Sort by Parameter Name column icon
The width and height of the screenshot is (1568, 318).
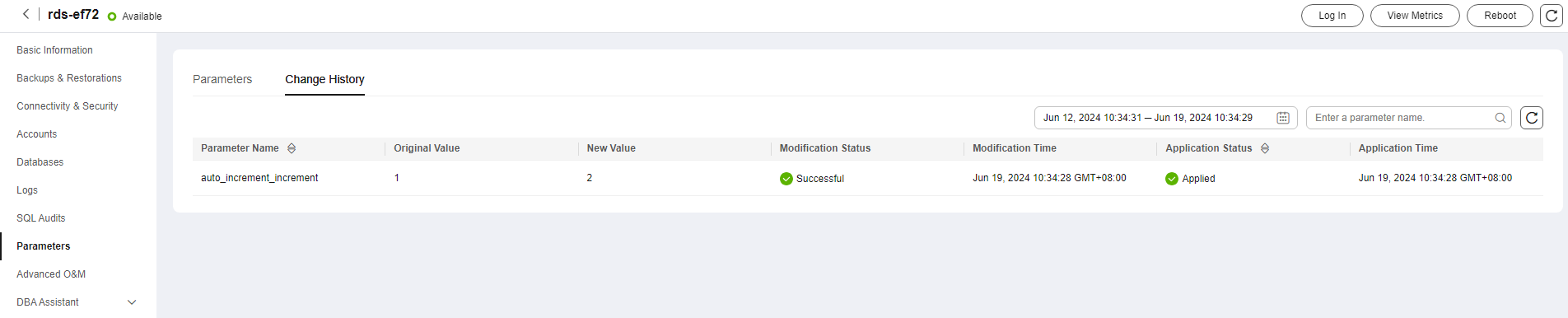pyautogui.click(x=292, y=148)
